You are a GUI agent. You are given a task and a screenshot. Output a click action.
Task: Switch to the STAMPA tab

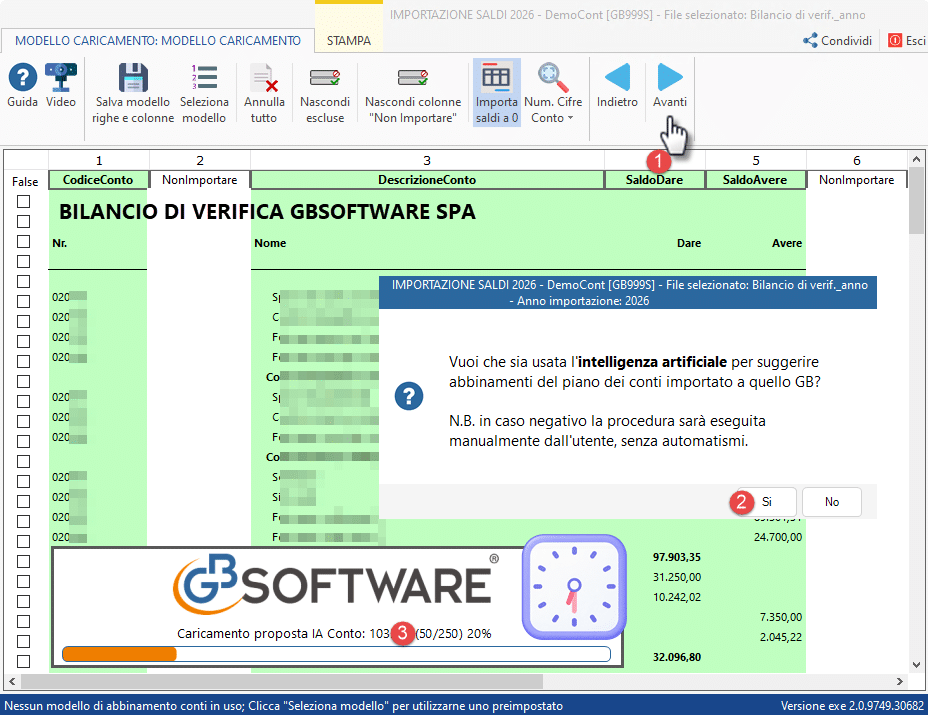(349, 40)
